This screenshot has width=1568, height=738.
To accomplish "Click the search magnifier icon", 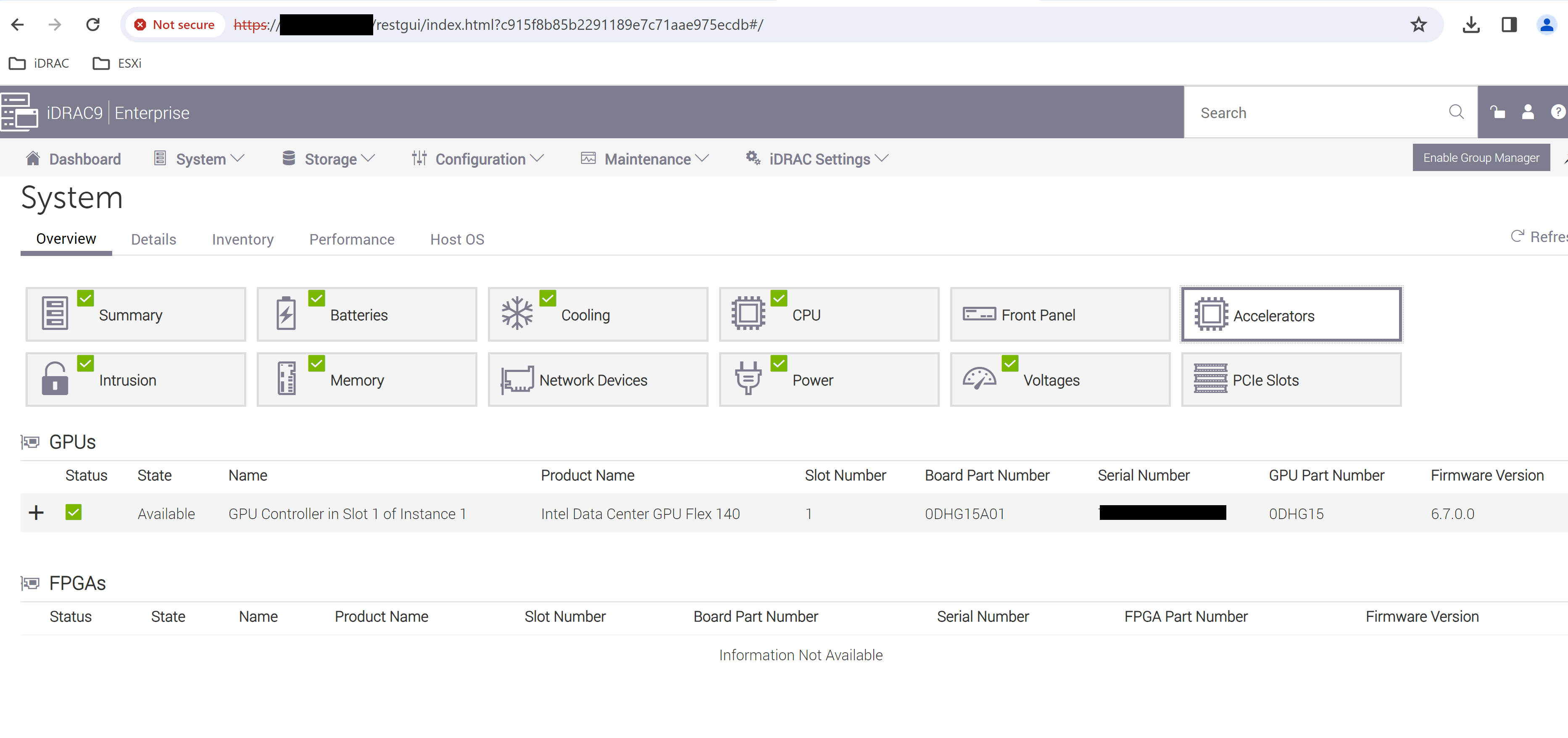I will 1456,112.
